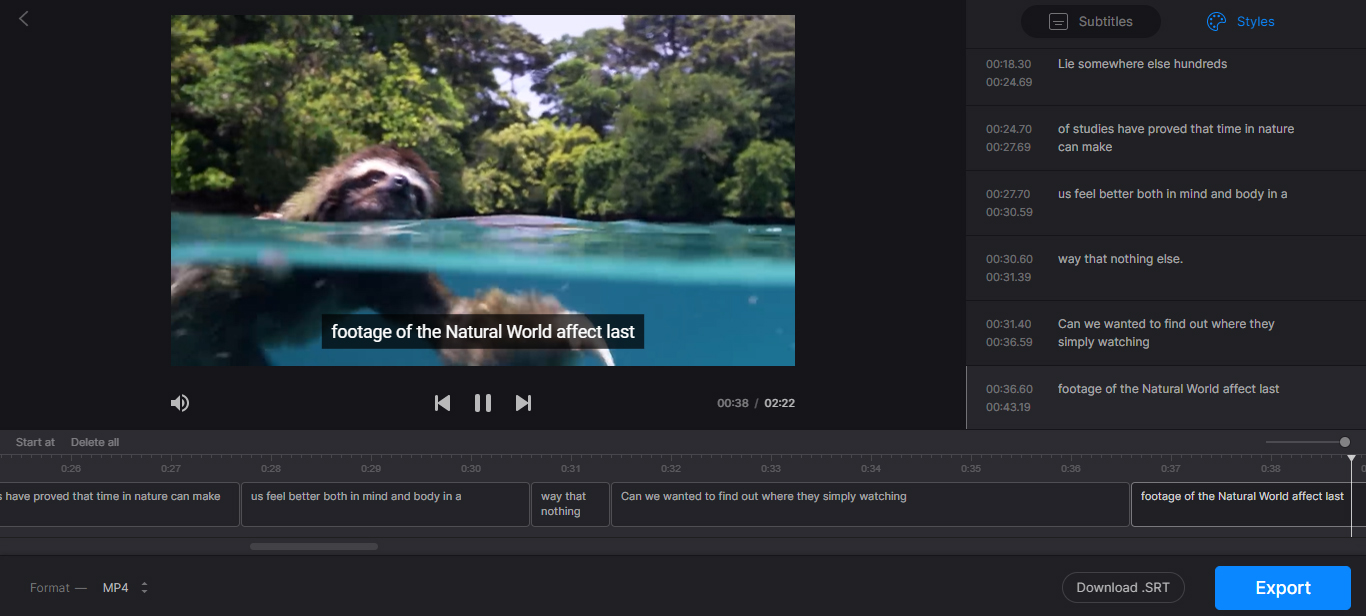Skip to the previous subtitle

click(x=442, y=403)
